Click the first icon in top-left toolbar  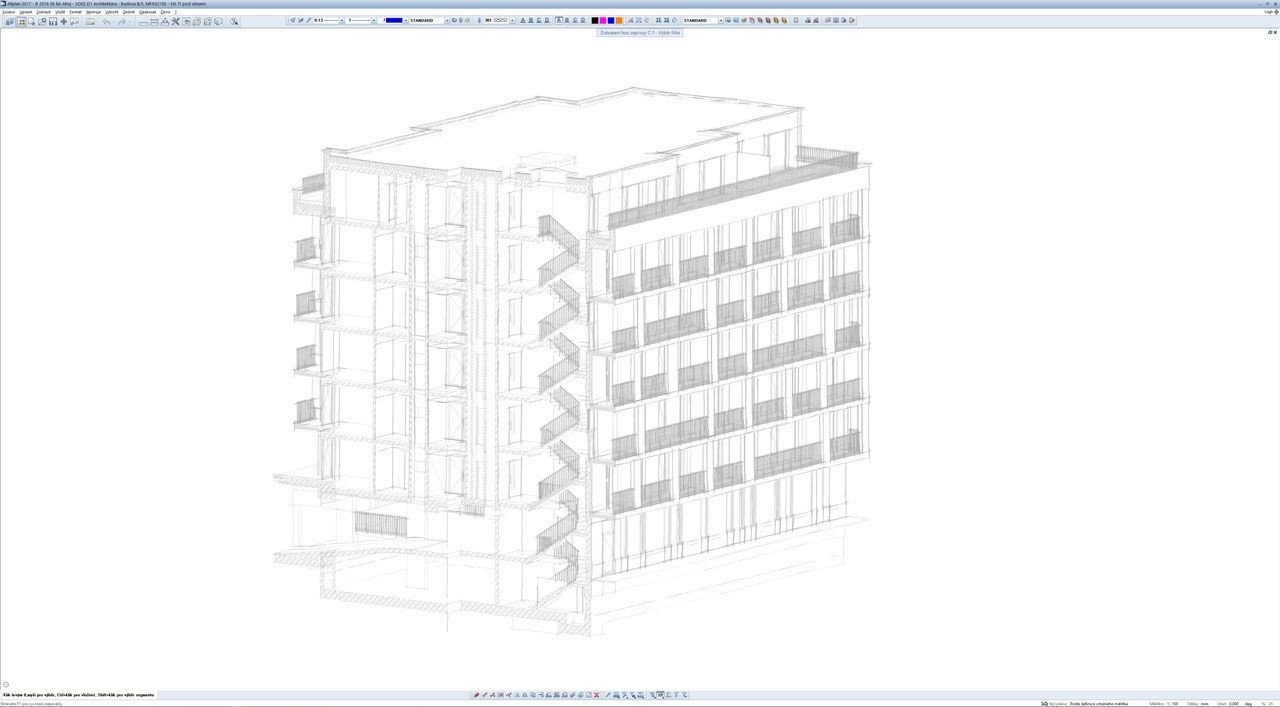coord(10,21)
